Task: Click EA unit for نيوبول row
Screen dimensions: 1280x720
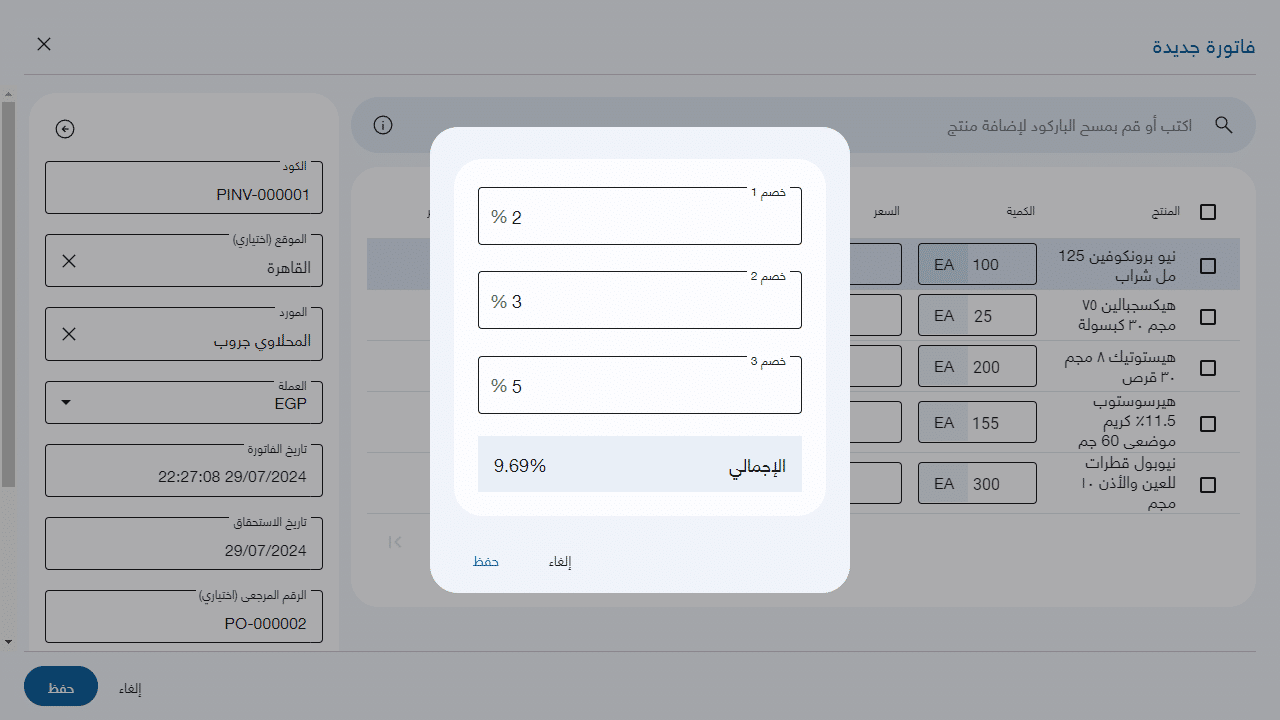Action: pos(944,484)
